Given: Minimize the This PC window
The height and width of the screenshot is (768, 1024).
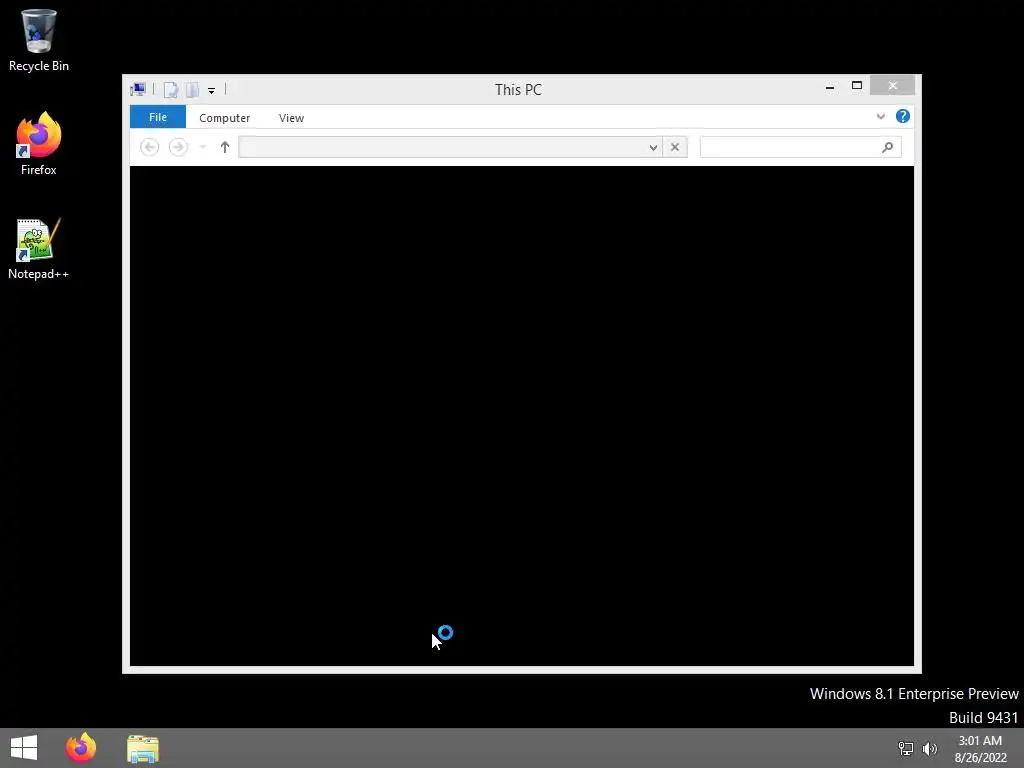Looking at the screenshot, I should click(x=830, y=86).
